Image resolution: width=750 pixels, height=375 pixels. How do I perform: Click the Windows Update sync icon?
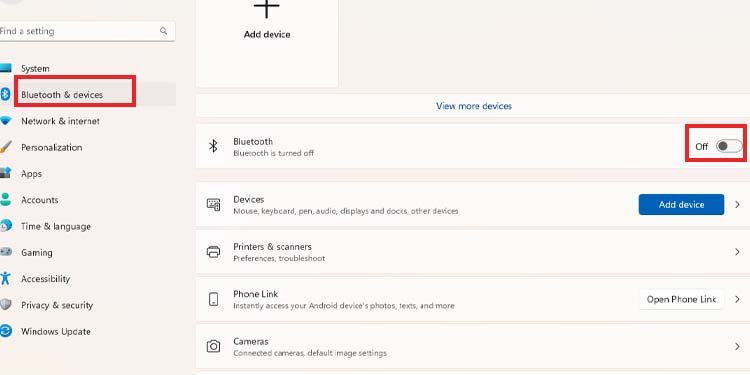tap(5, 331)
